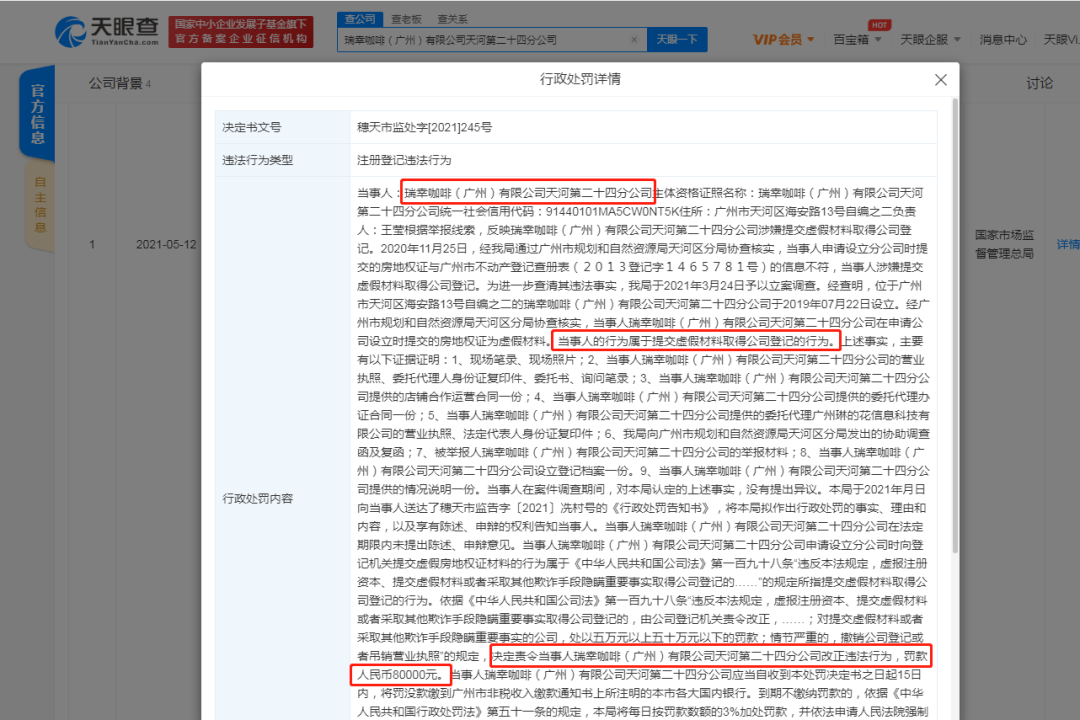Click the 详情 link in the row
The image size is (1080, 720).
1068,245
